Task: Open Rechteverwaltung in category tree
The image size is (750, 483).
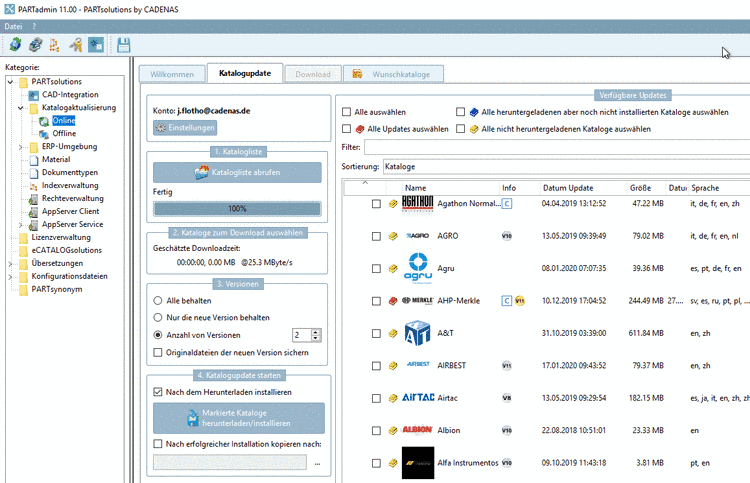Action: [72, 198]
